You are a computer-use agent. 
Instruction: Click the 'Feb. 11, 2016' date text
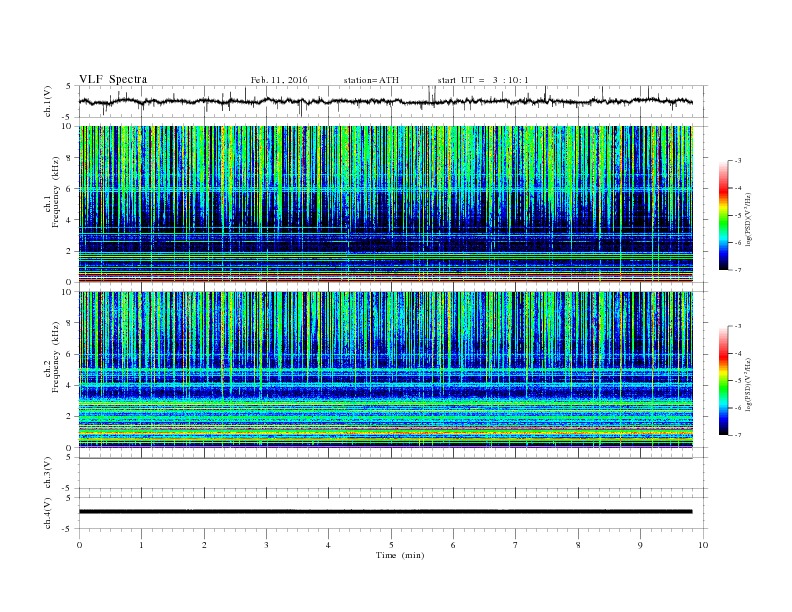click(x=279, y=80)
